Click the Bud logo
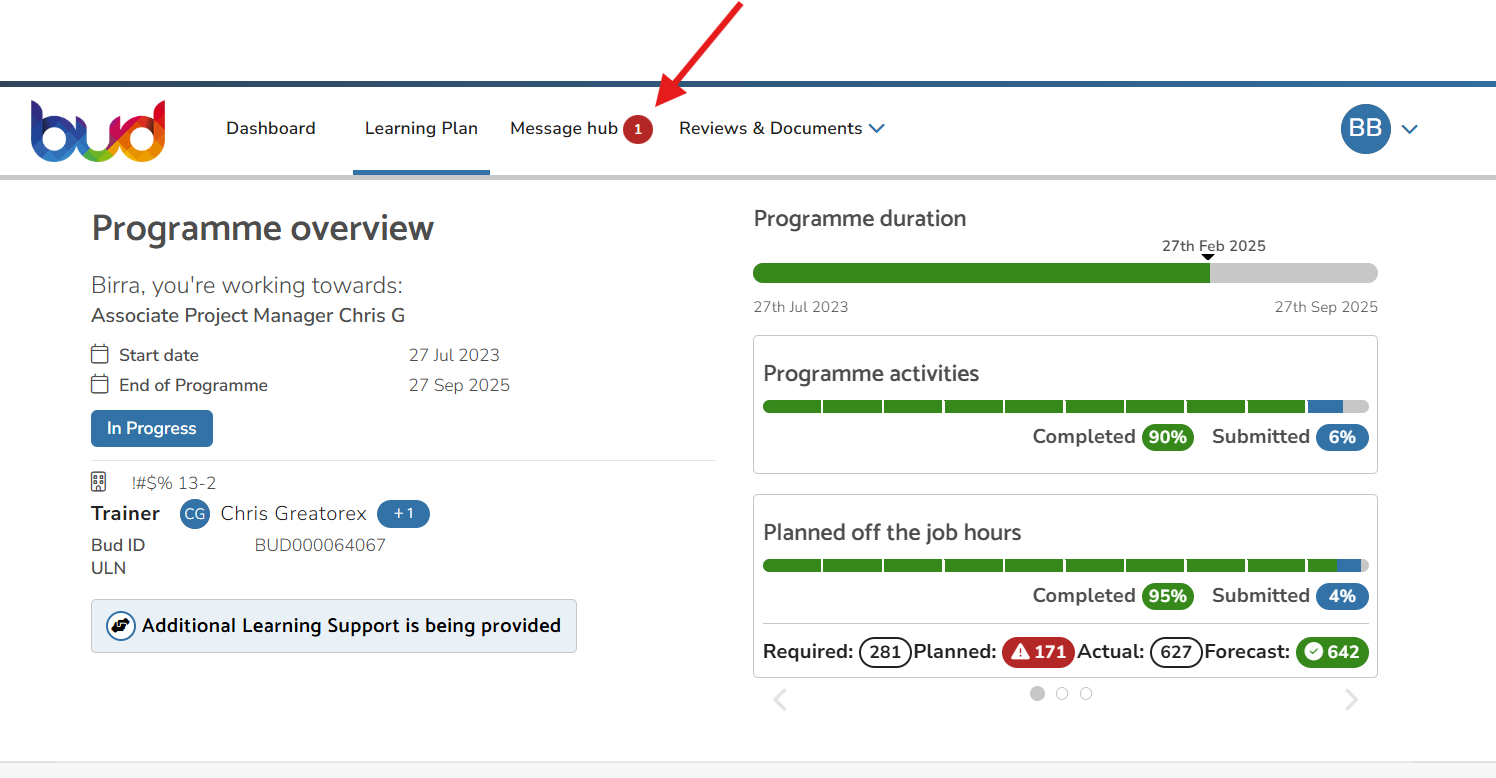Image resolution: width=1496 pixels, height=778 pixels. pos(98,131)
